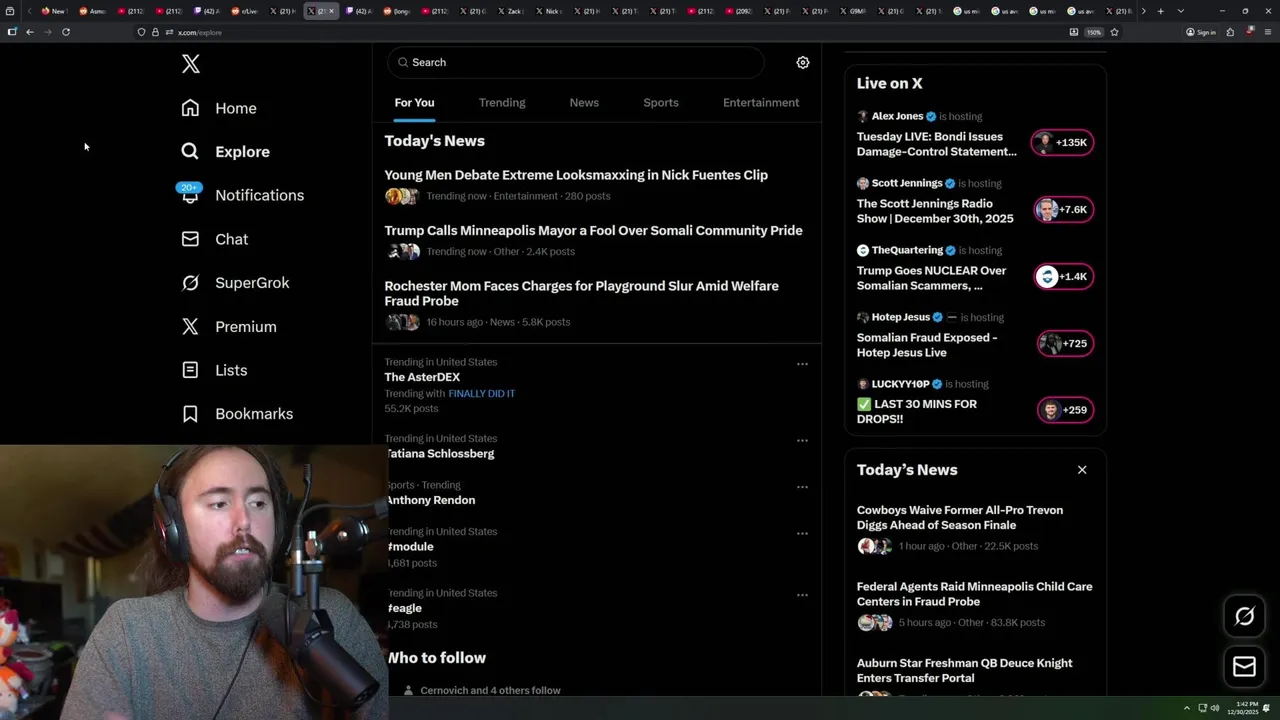Close the active X browser tab
Image resolution: width=1280 pixels, height=720 pixels.
[x=332, y=11]
